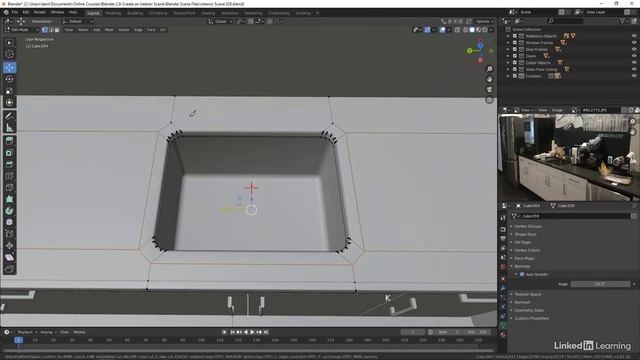Image resolution: width=640 pixels, height=360 pixels.
Task: Hide the Window Frames collection via eye icon
Action: click(634, 42)
